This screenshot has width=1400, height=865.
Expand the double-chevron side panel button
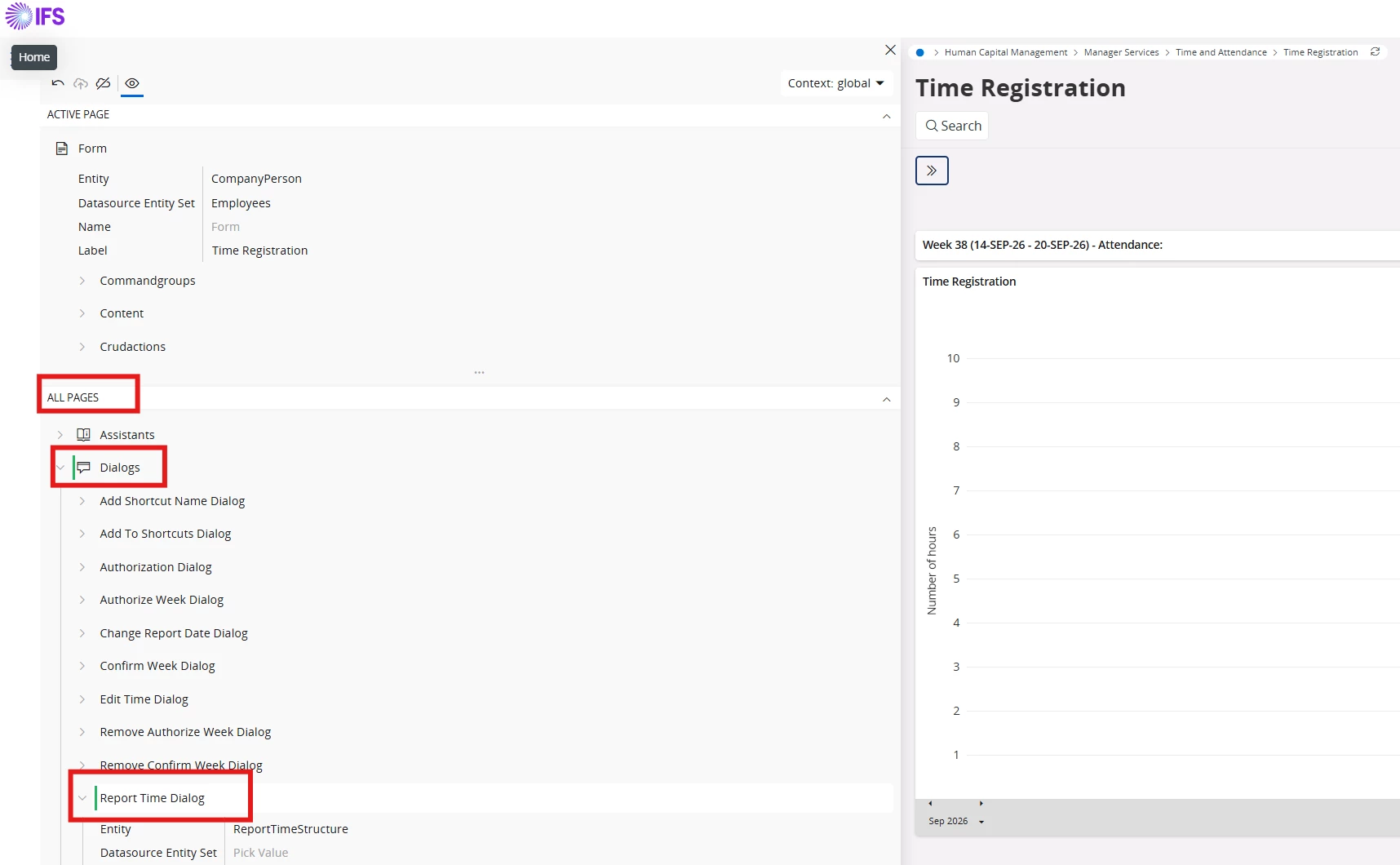coord(932,171)
